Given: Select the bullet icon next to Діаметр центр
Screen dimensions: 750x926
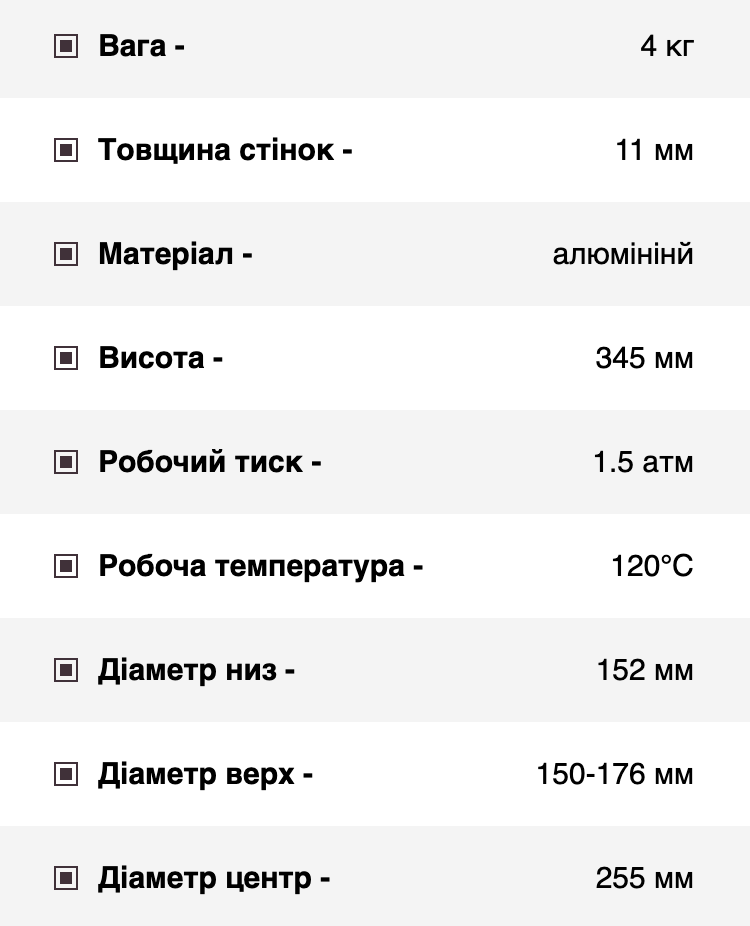Looking at the screenshot, I should [x=66, y=878].
